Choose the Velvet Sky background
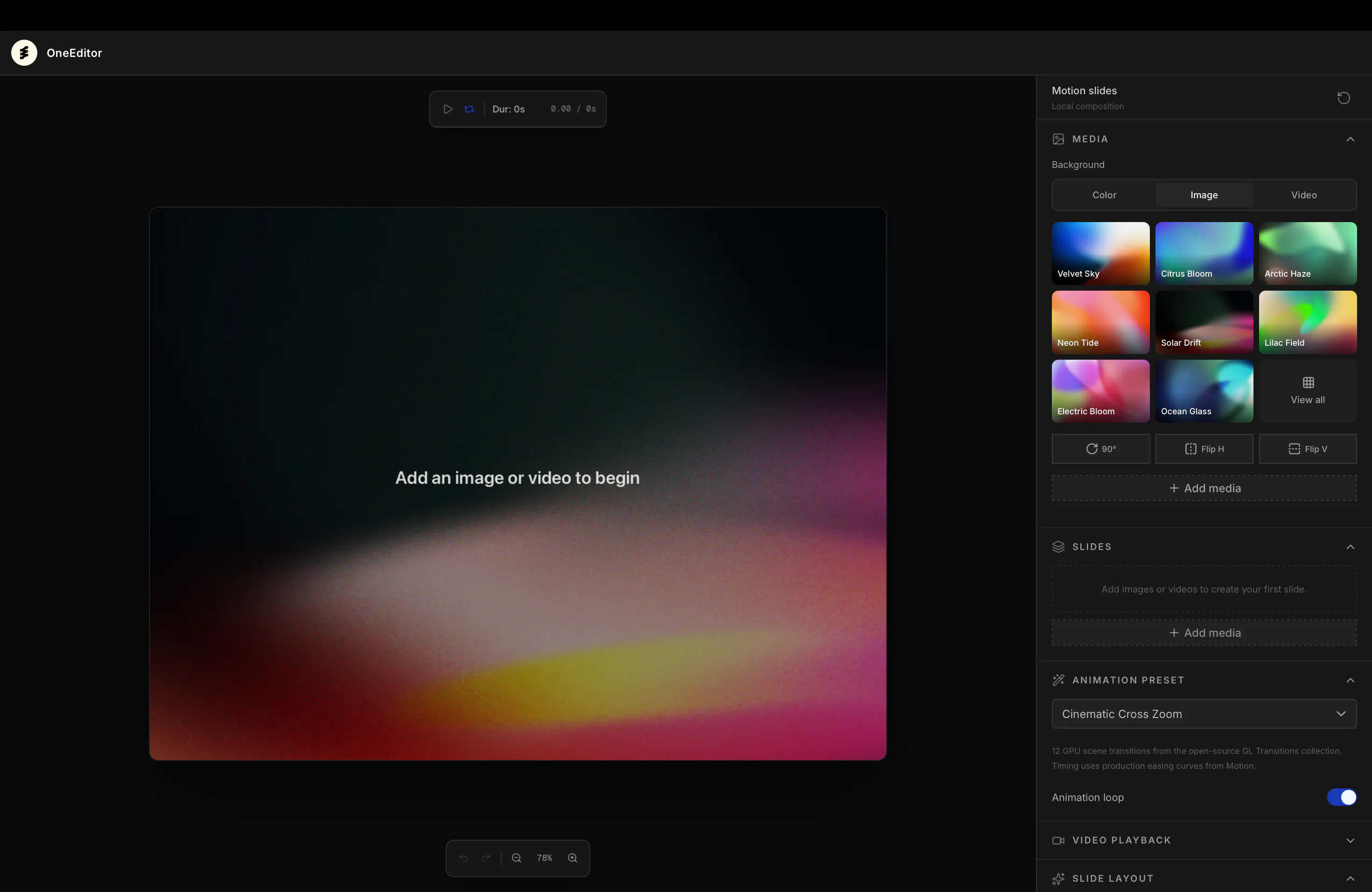The image size is (1372, 892). 1100,253
